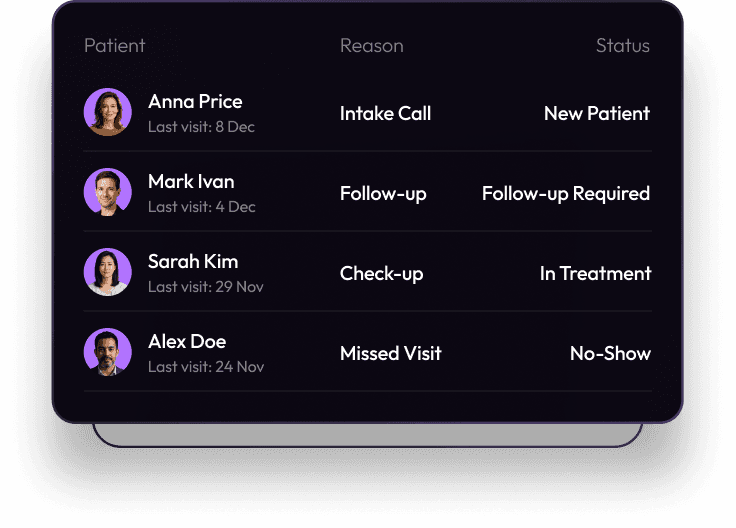Open Mark Ivan patient record
This screenshot has height=528, width=736.
(x=191, y=182)
